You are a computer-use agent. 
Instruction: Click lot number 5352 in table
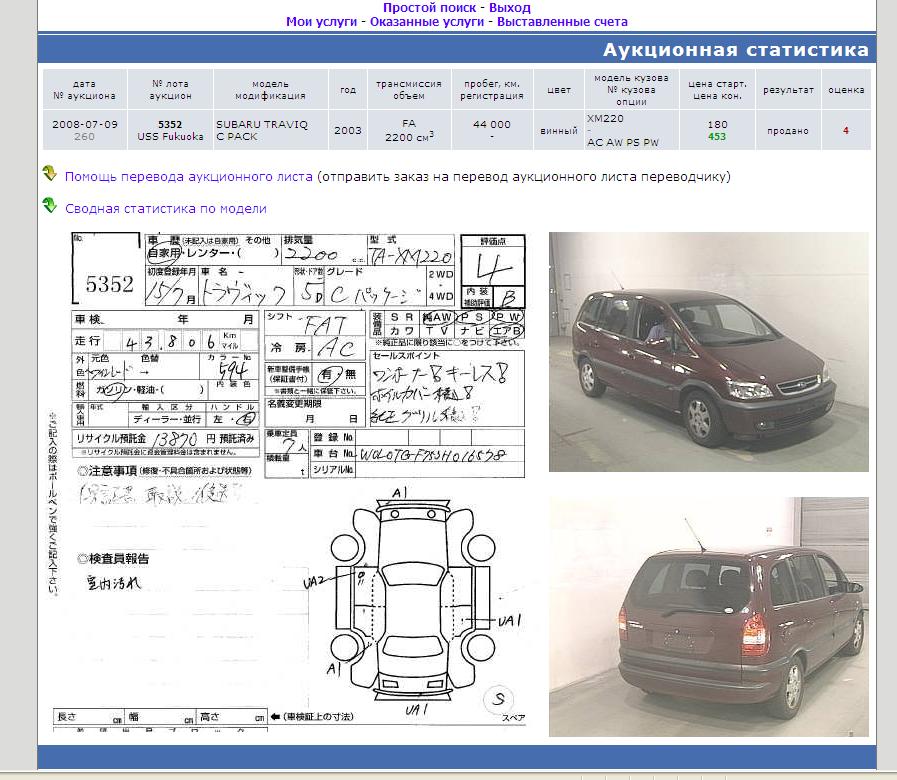[x=170, y=124]
